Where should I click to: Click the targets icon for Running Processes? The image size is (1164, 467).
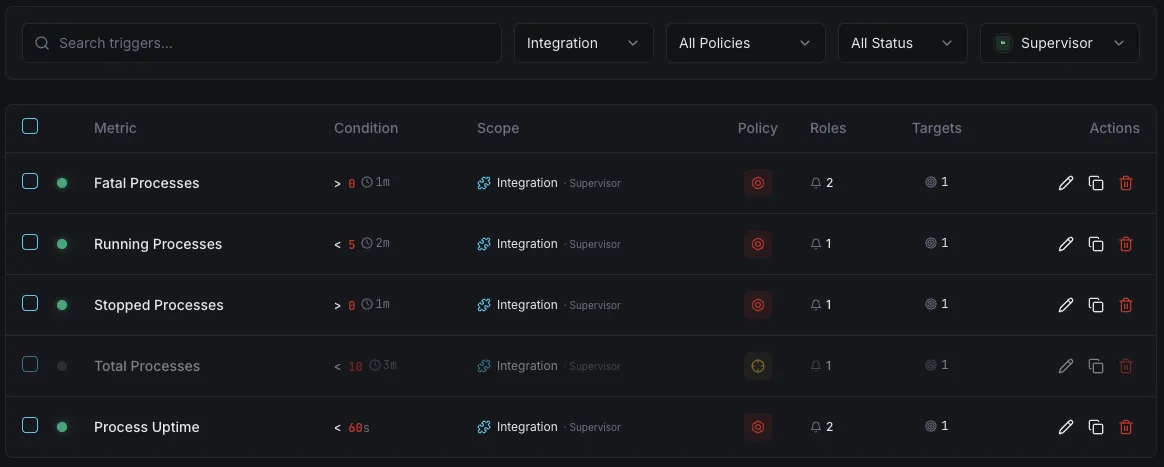[931, 243]
